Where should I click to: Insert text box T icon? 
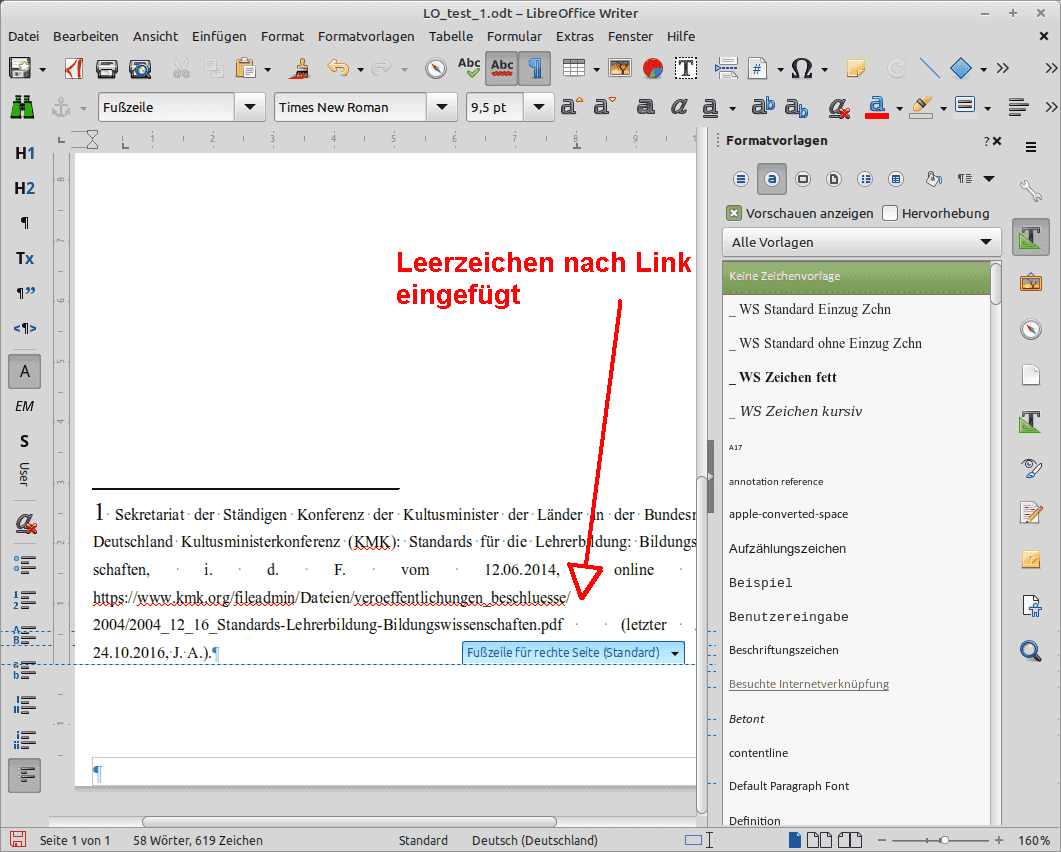click(x=686, y=68)
